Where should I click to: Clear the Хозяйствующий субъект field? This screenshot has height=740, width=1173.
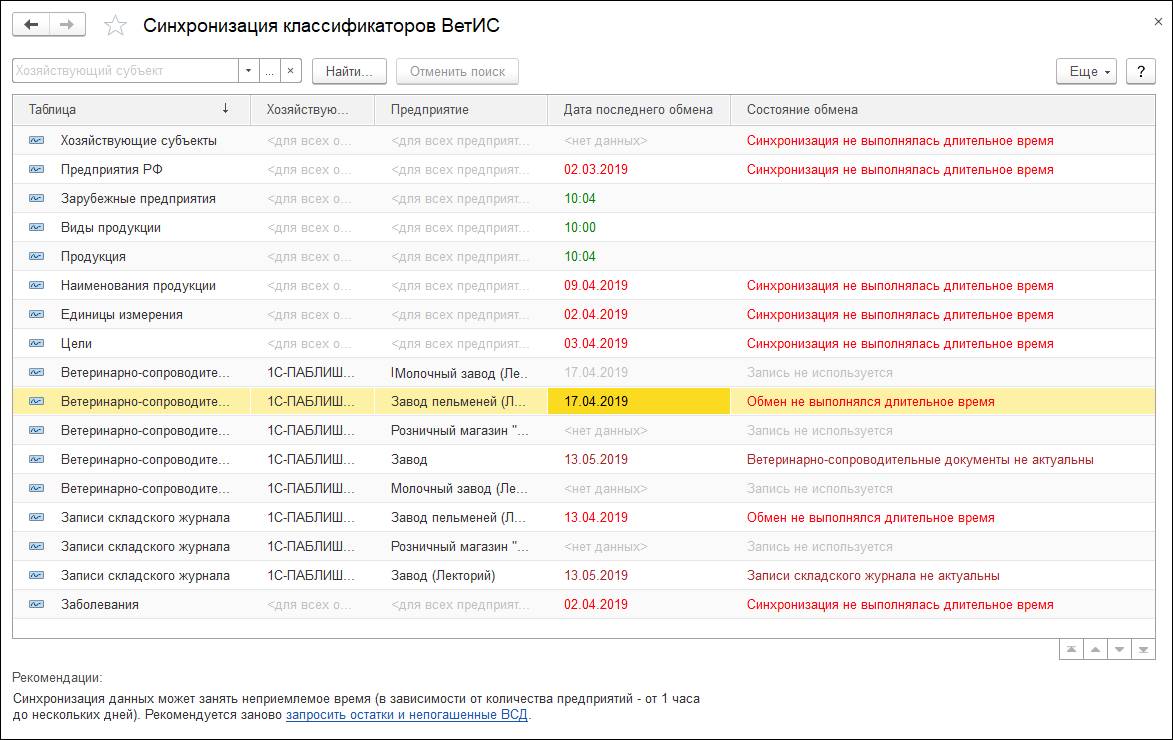pos(290,71)
